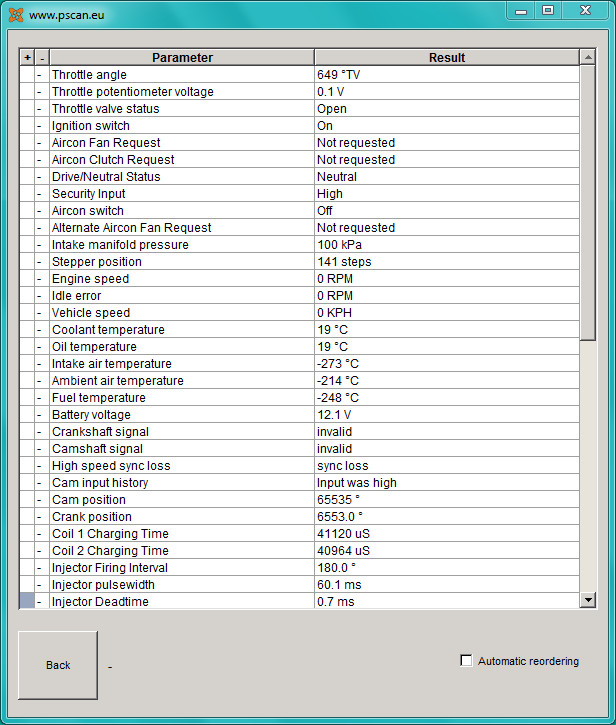This screenshot has width=616, height=725.
Task: Click the minus toggle for Battery voltage row
Action: click(42, 414)
